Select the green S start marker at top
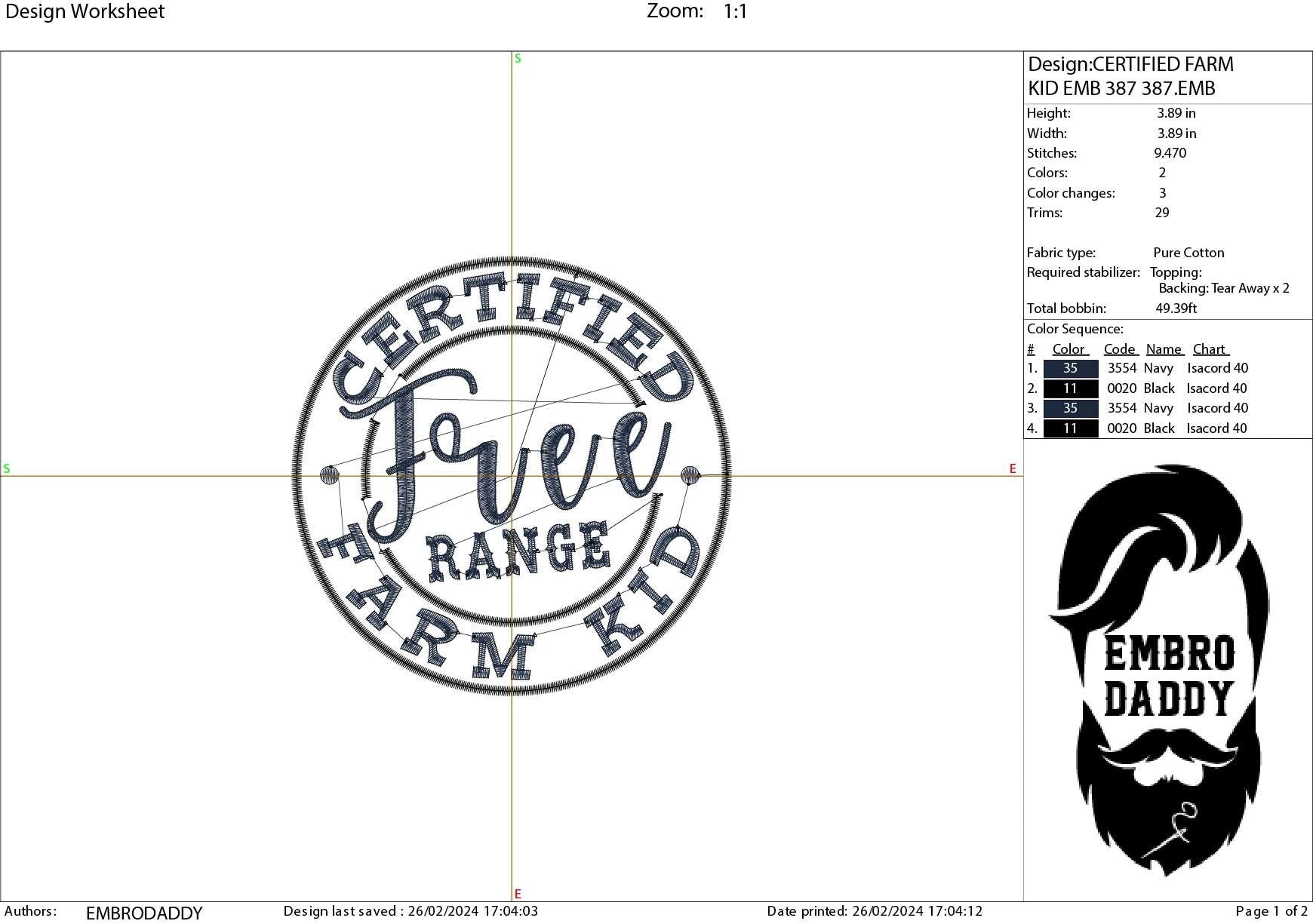The image size is (1313, 924). [x=517, y=57]
